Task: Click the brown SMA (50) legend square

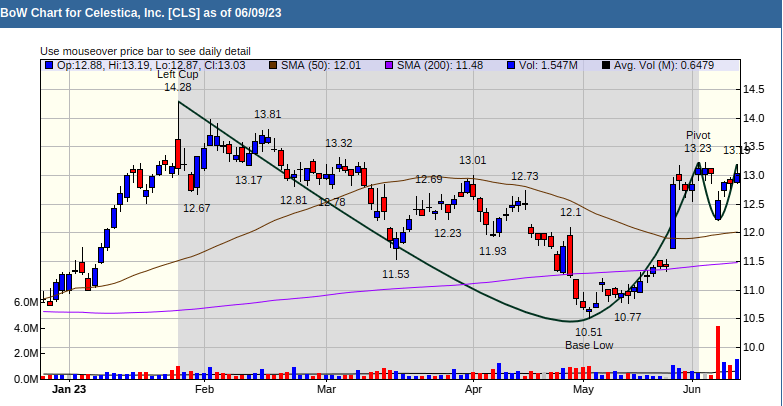Action: click(x=273, y=65)
